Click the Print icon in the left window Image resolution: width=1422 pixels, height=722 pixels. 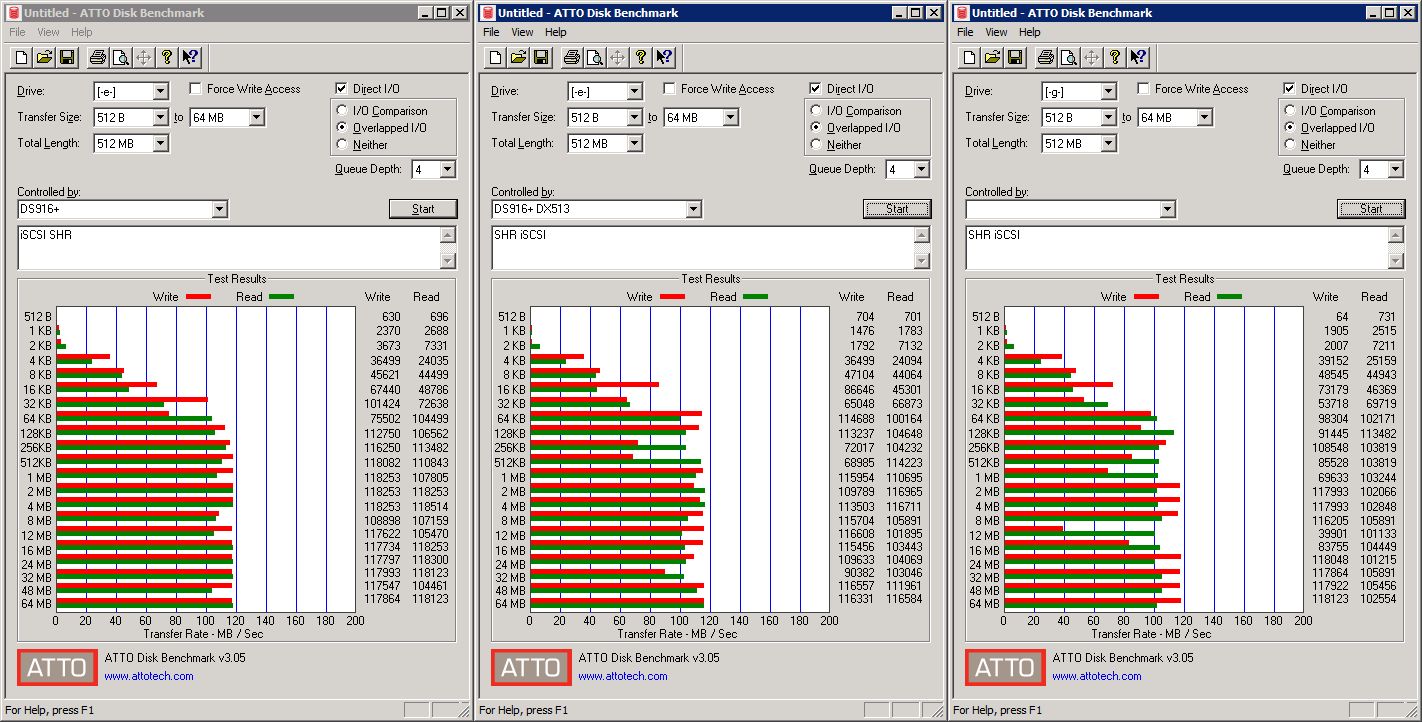coord(97,57)
